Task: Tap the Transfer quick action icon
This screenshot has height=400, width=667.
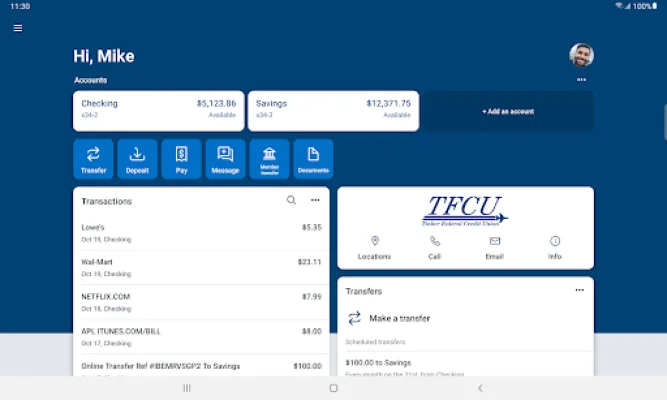Action: [93, 159]
